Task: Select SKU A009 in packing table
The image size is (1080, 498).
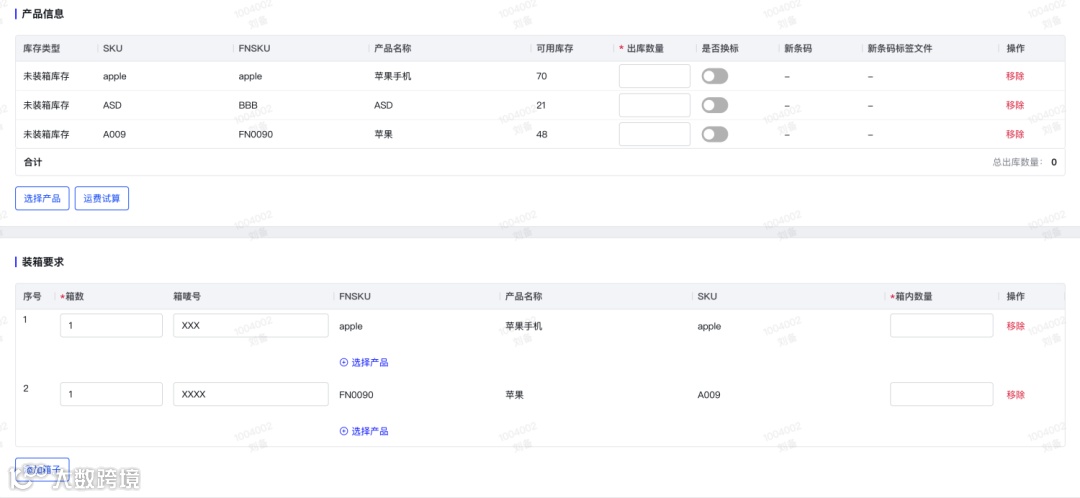Action: [x=709, y=395]
